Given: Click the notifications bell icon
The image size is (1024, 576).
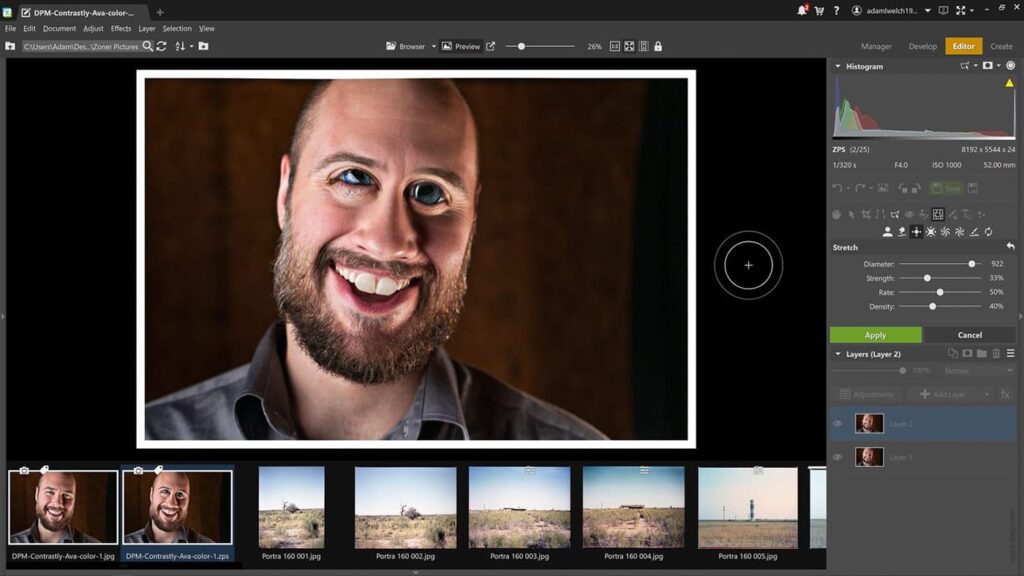Looking at the screenshot, I should coord(802,10).
